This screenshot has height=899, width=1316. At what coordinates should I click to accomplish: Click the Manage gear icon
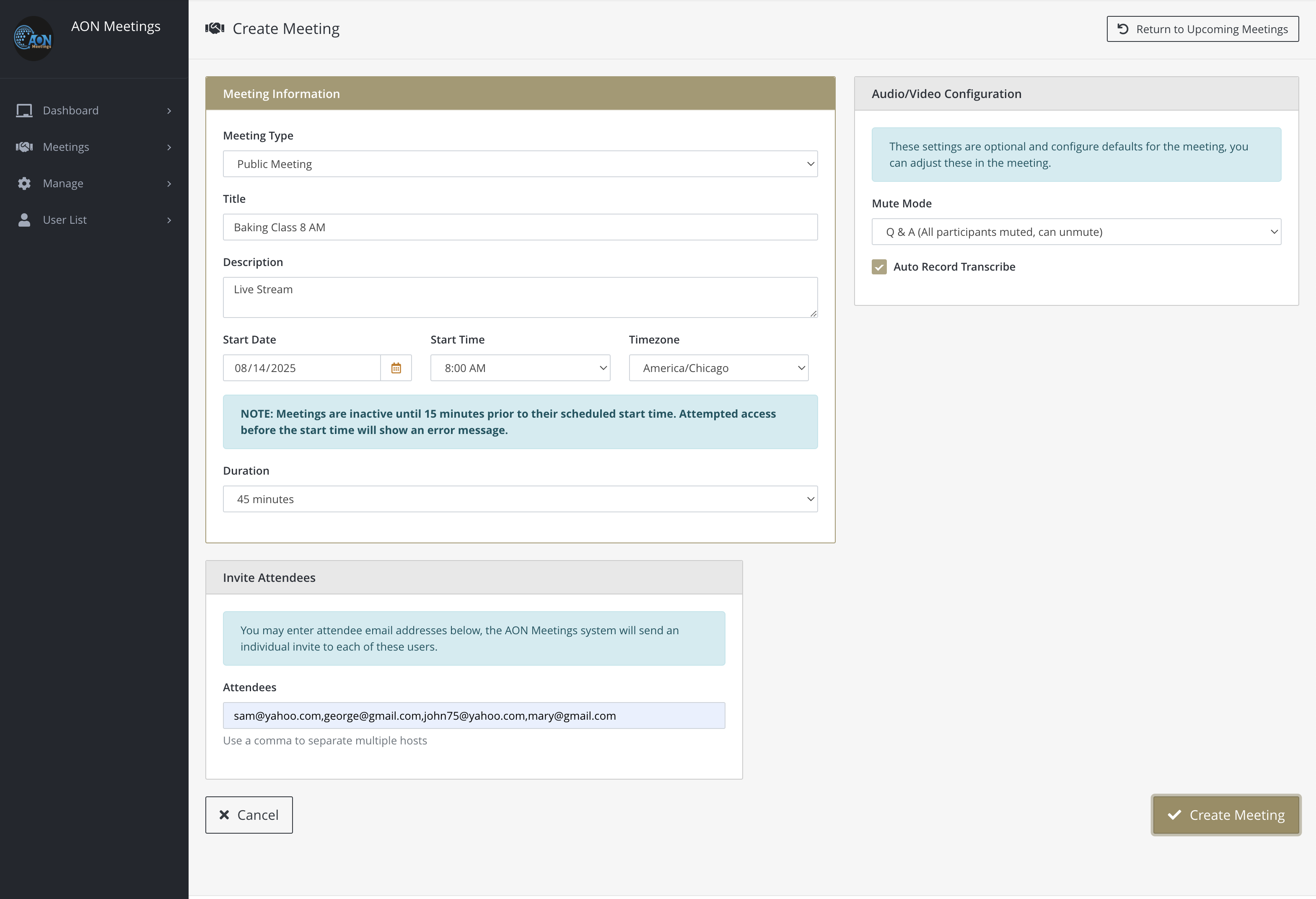click(24, 183)
